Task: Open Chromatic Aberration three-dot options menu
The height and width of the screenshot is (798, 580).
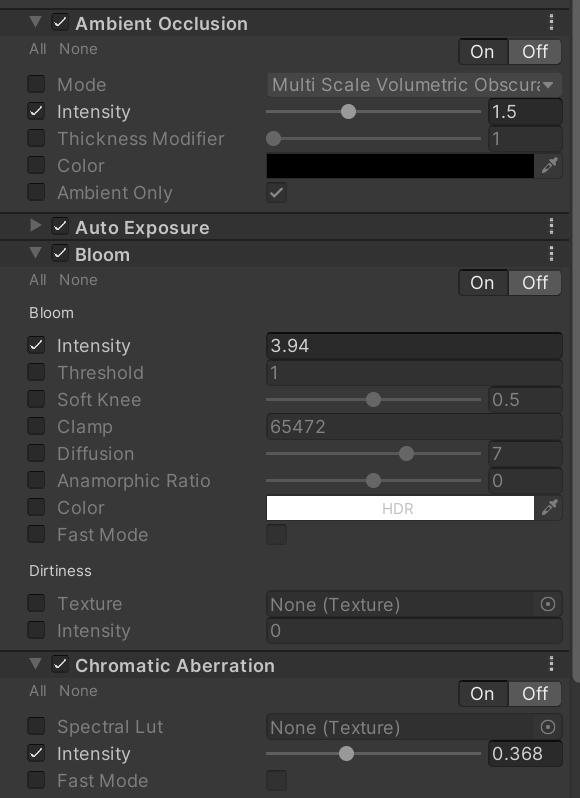Action: 552,664
